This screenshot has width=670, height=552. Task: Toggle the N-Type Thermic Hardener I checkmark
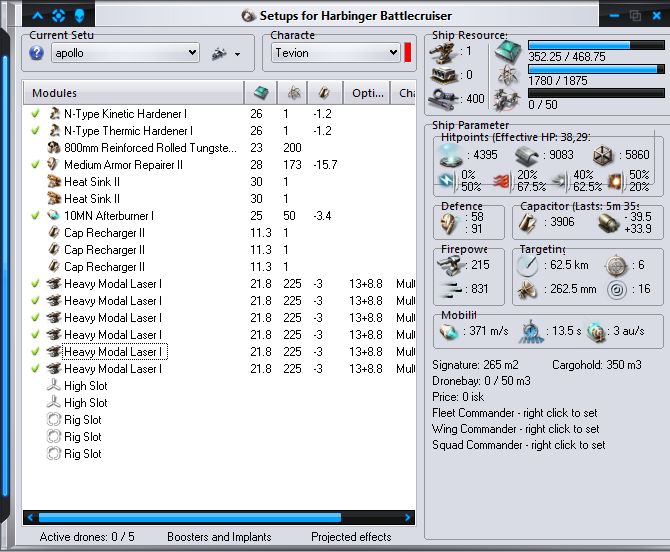coord(36,131)
